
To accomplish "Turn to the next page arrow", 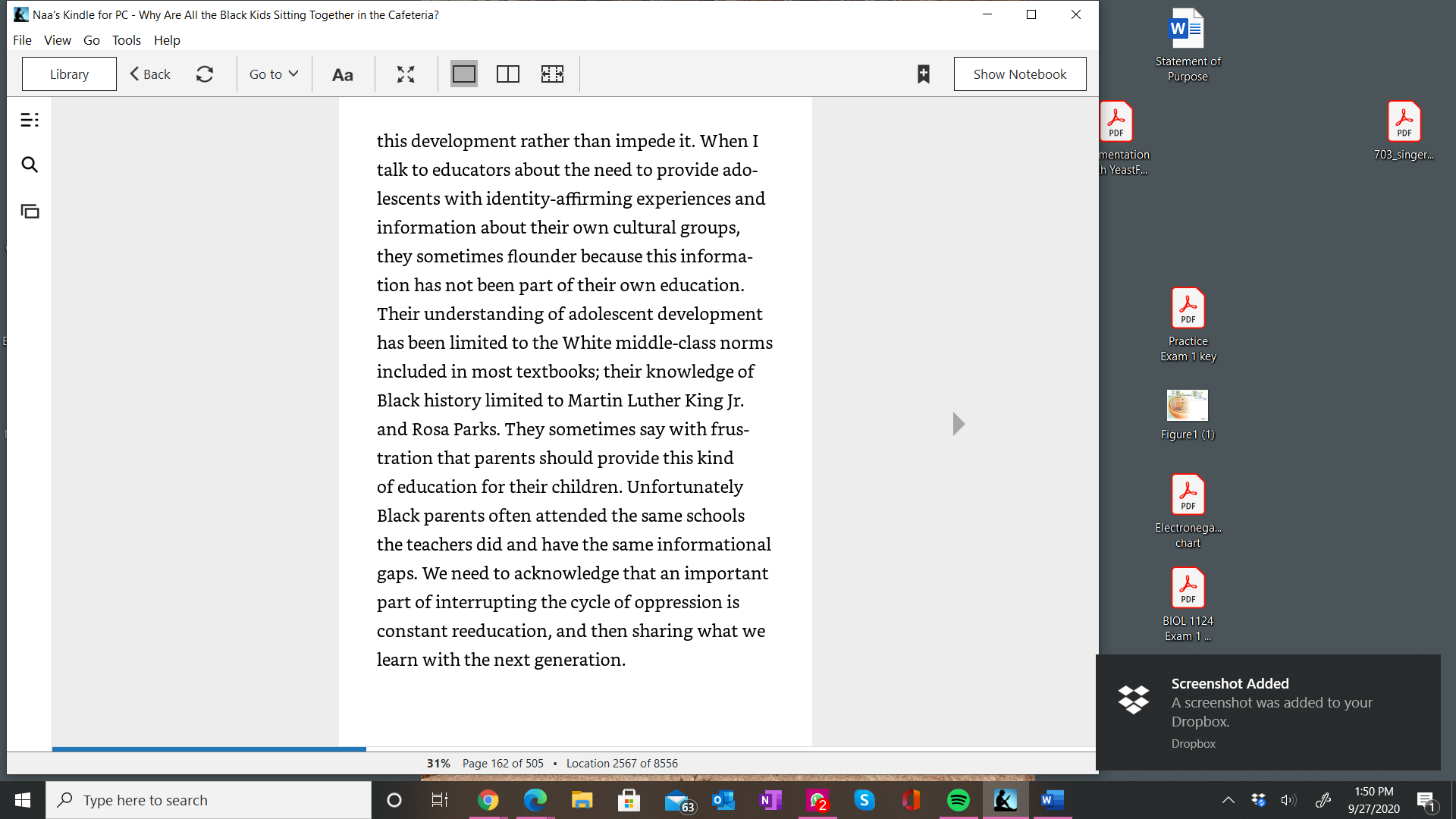I will click(959, 424).
